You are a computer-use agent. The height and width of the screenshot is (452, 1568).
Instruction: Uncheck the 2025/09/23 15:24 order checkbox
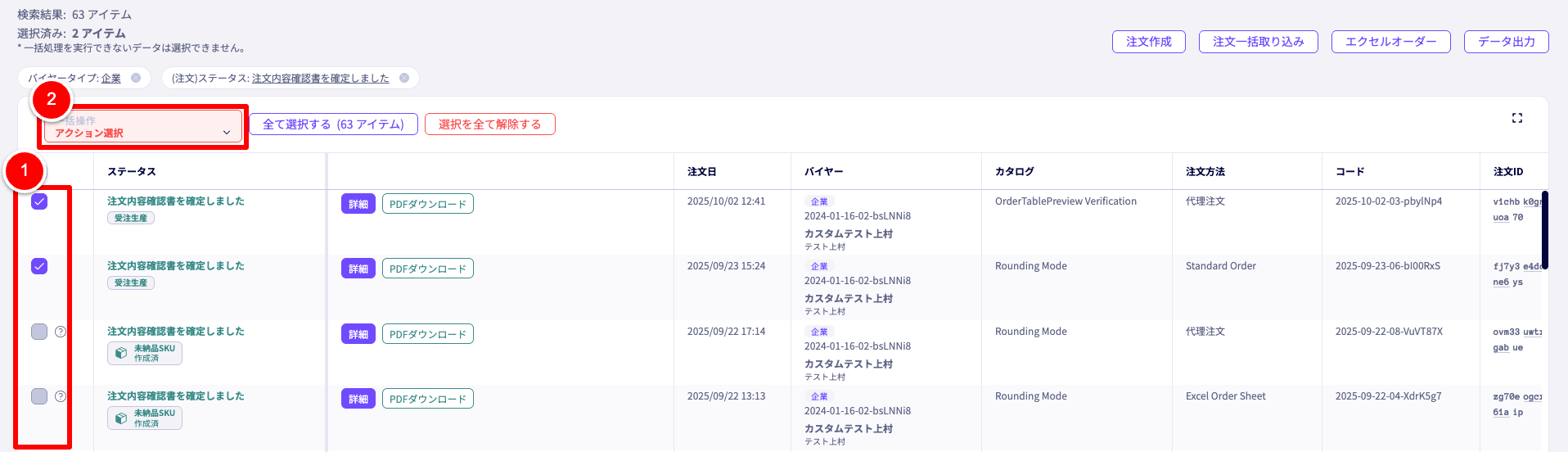click(39, 266)
